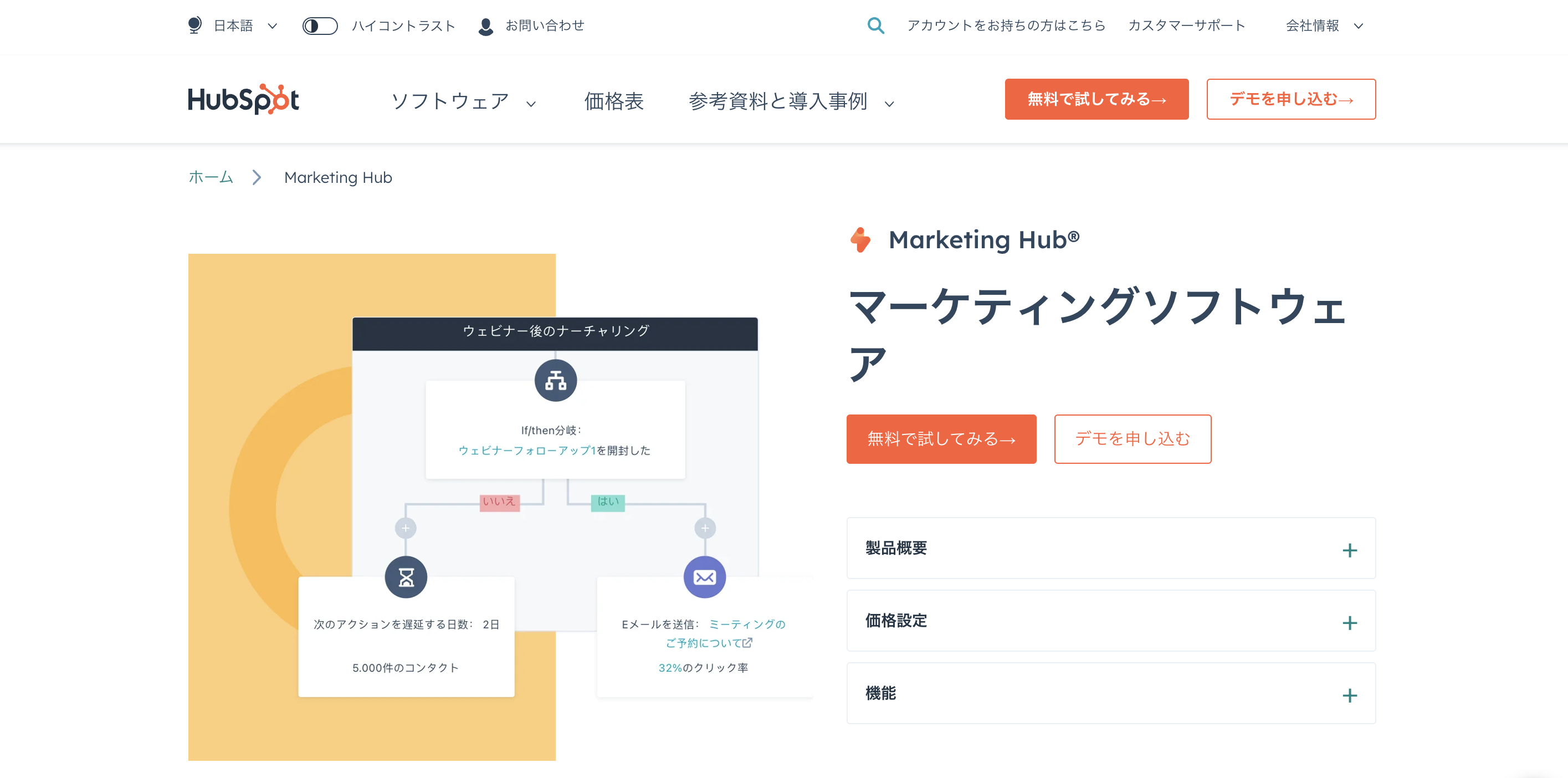Click the if/then branch icon
Viewport: 1568px width, 778px height.
[555, 381]
